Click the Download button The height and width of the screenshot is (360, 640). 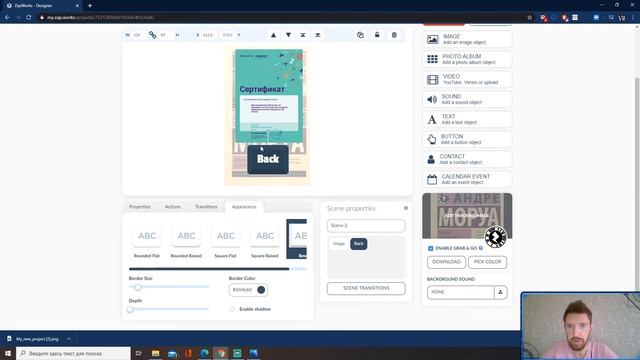[x=447, y=262]
